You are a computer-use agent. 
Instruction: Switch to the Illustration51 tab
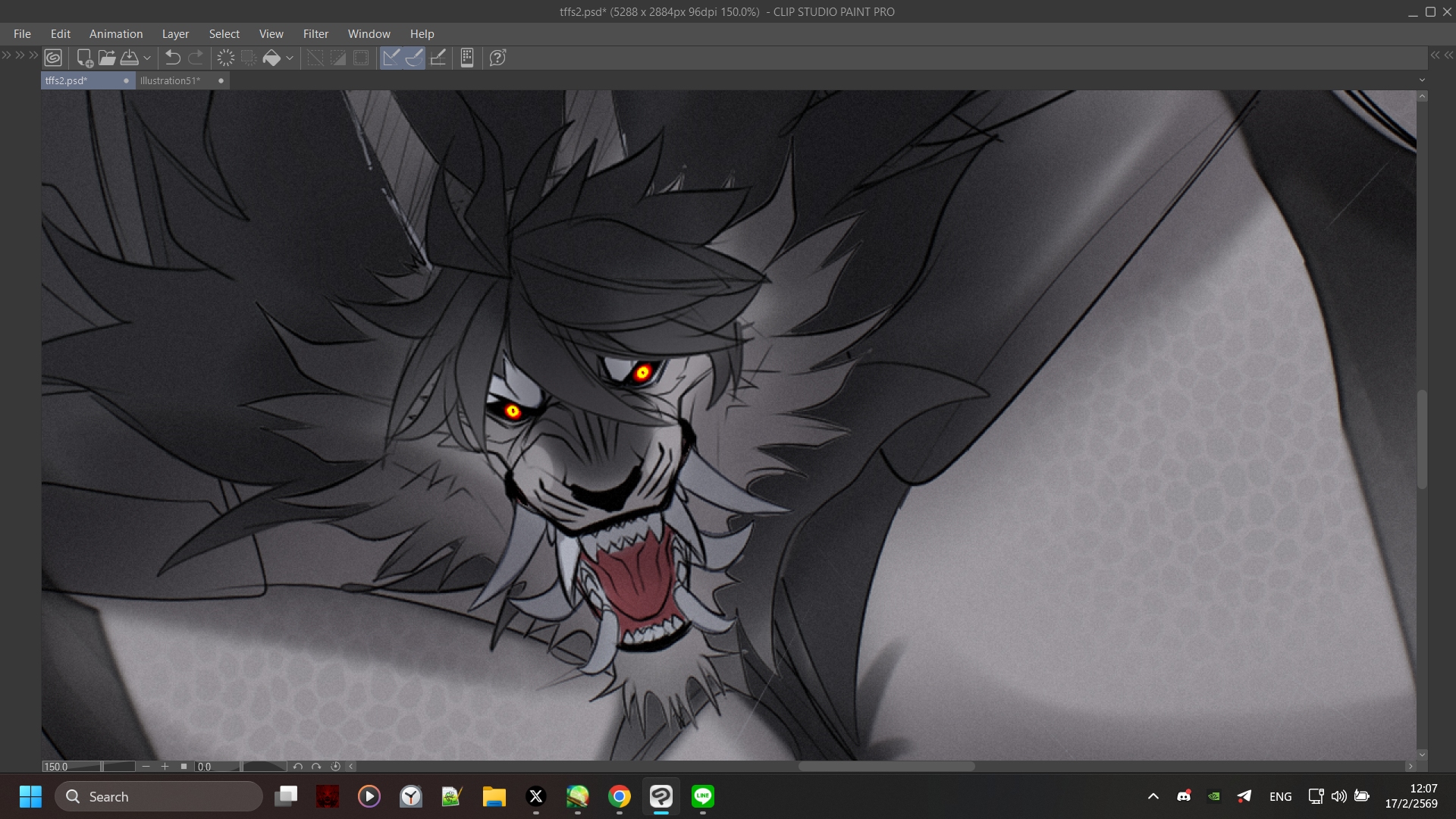click(x=171, y=80)
